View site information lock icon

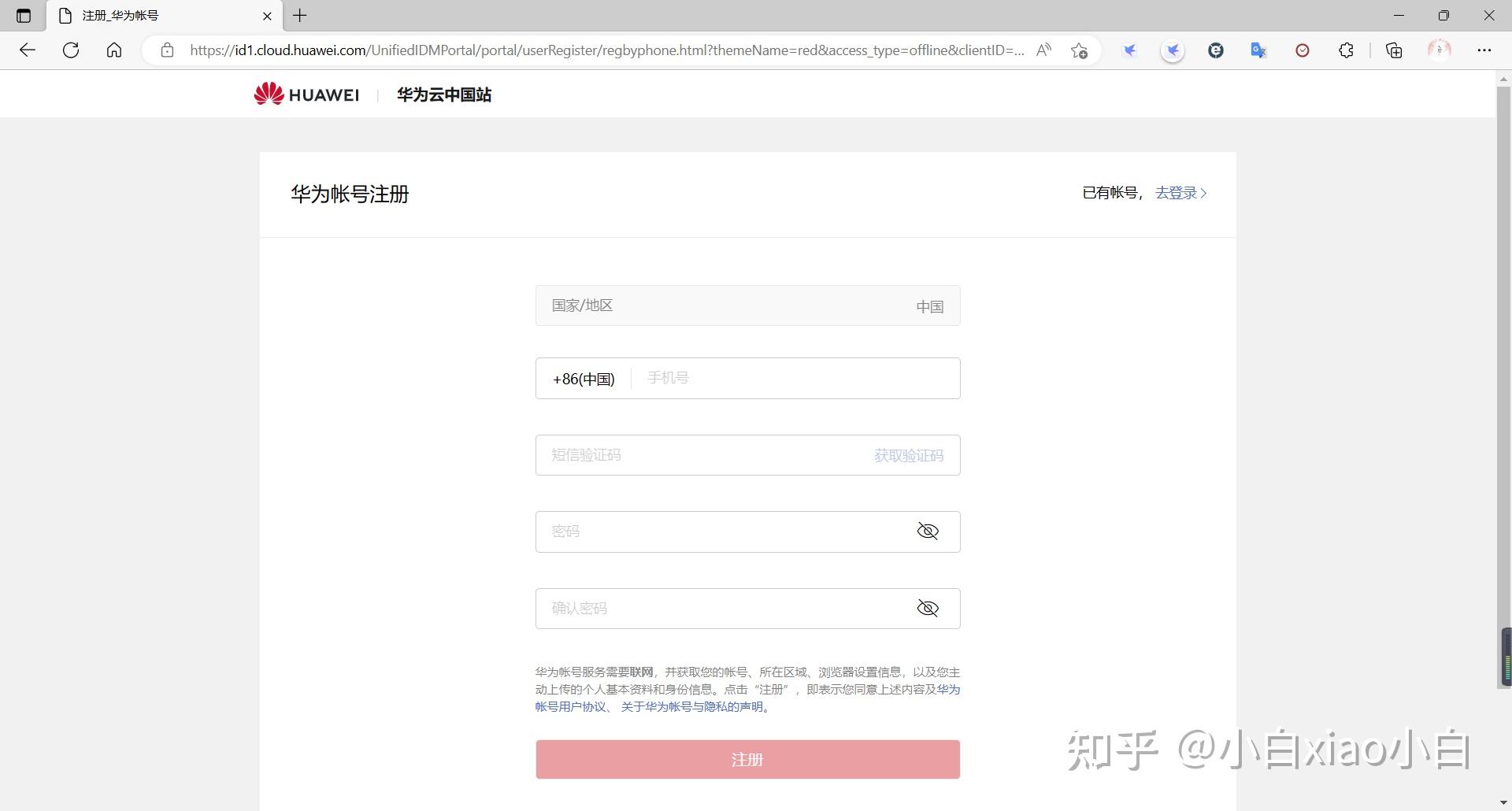click(167, 50)
